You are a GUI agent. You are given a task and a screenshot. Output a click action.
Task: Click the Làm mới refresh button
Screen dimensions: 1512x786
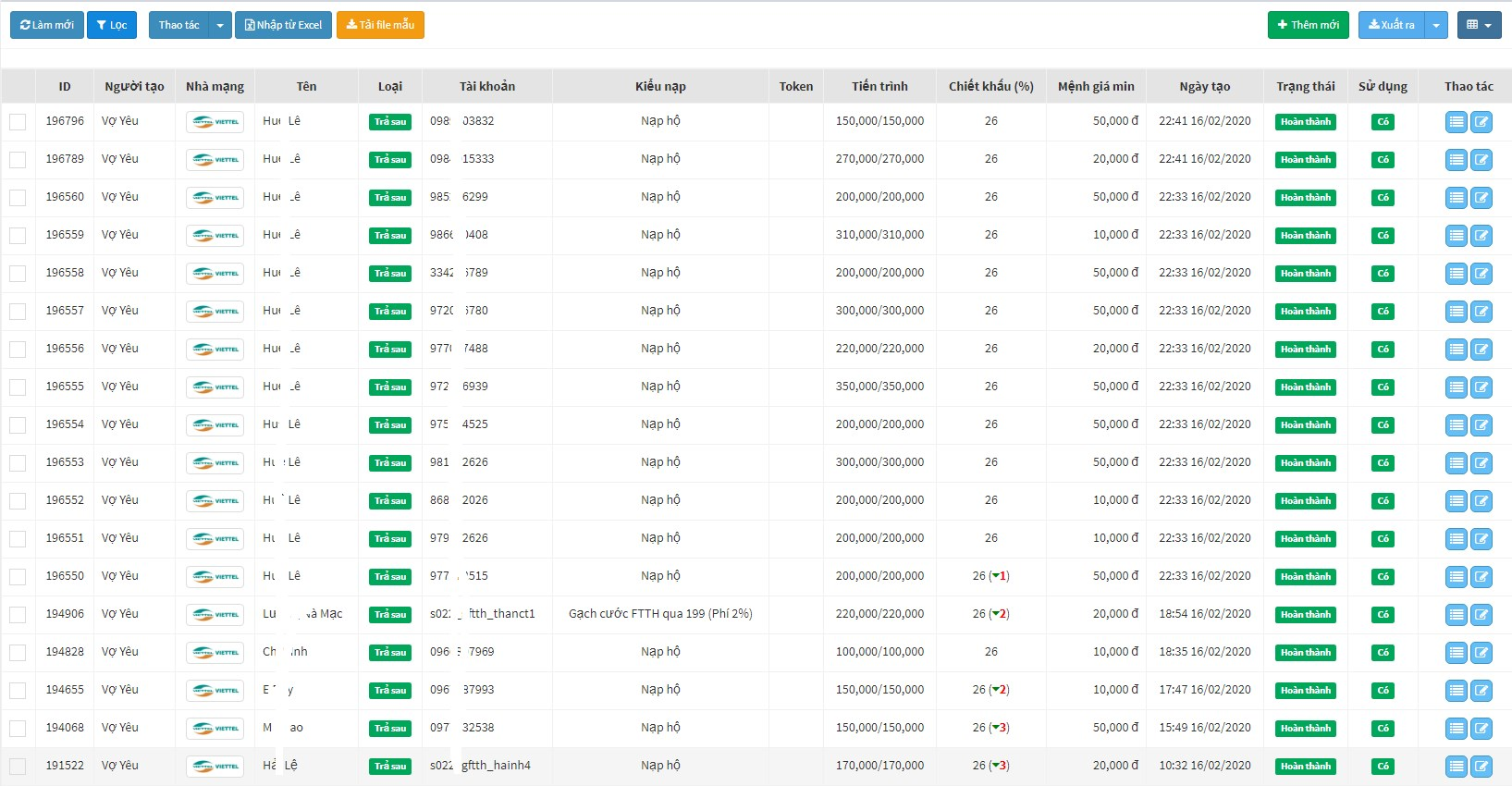click(47, 25)
